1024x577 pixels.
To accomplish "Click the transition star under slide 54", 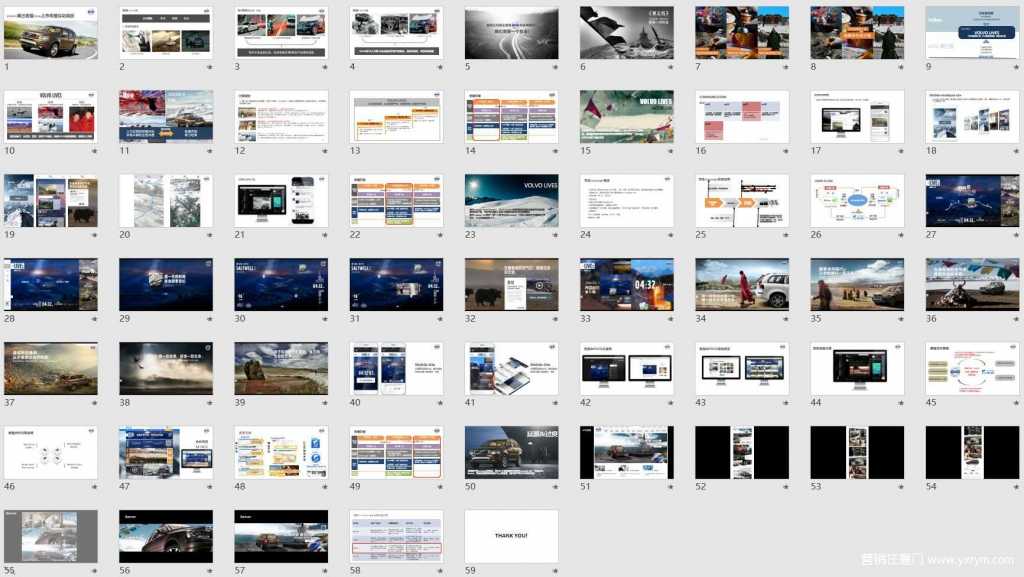I will coord(1016,487).
